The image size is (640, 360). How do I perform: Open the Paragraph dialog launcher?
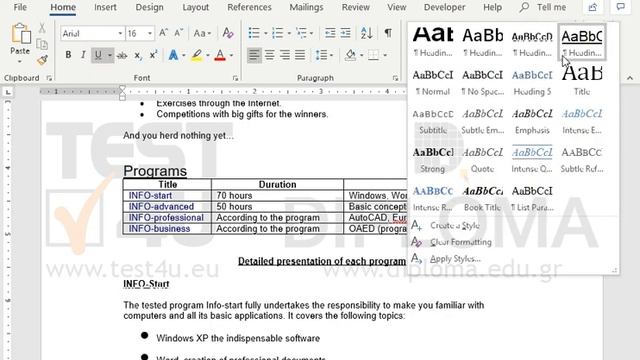[395, 78]
